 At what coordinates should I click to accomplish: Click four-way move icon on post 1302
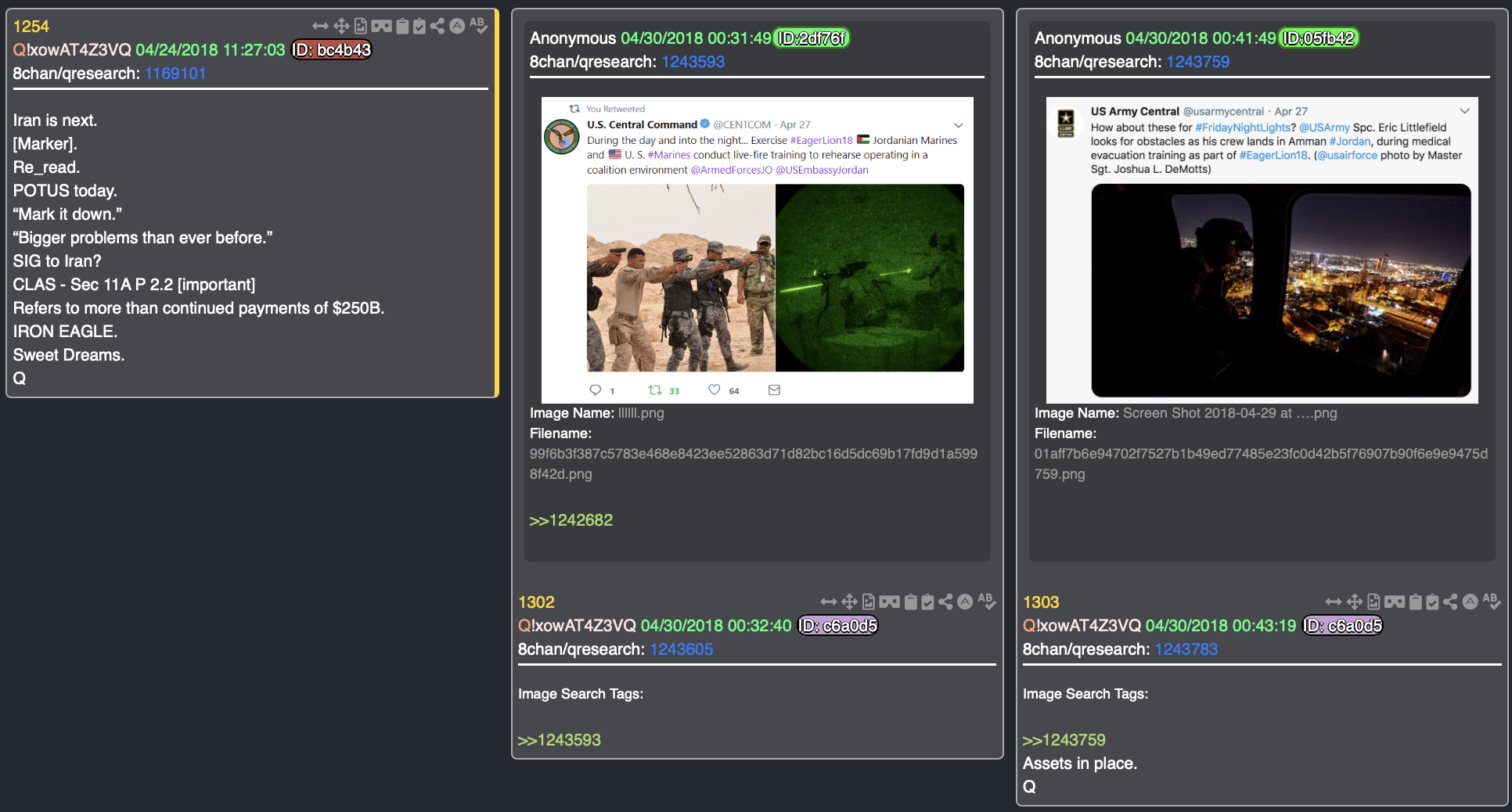849,602
